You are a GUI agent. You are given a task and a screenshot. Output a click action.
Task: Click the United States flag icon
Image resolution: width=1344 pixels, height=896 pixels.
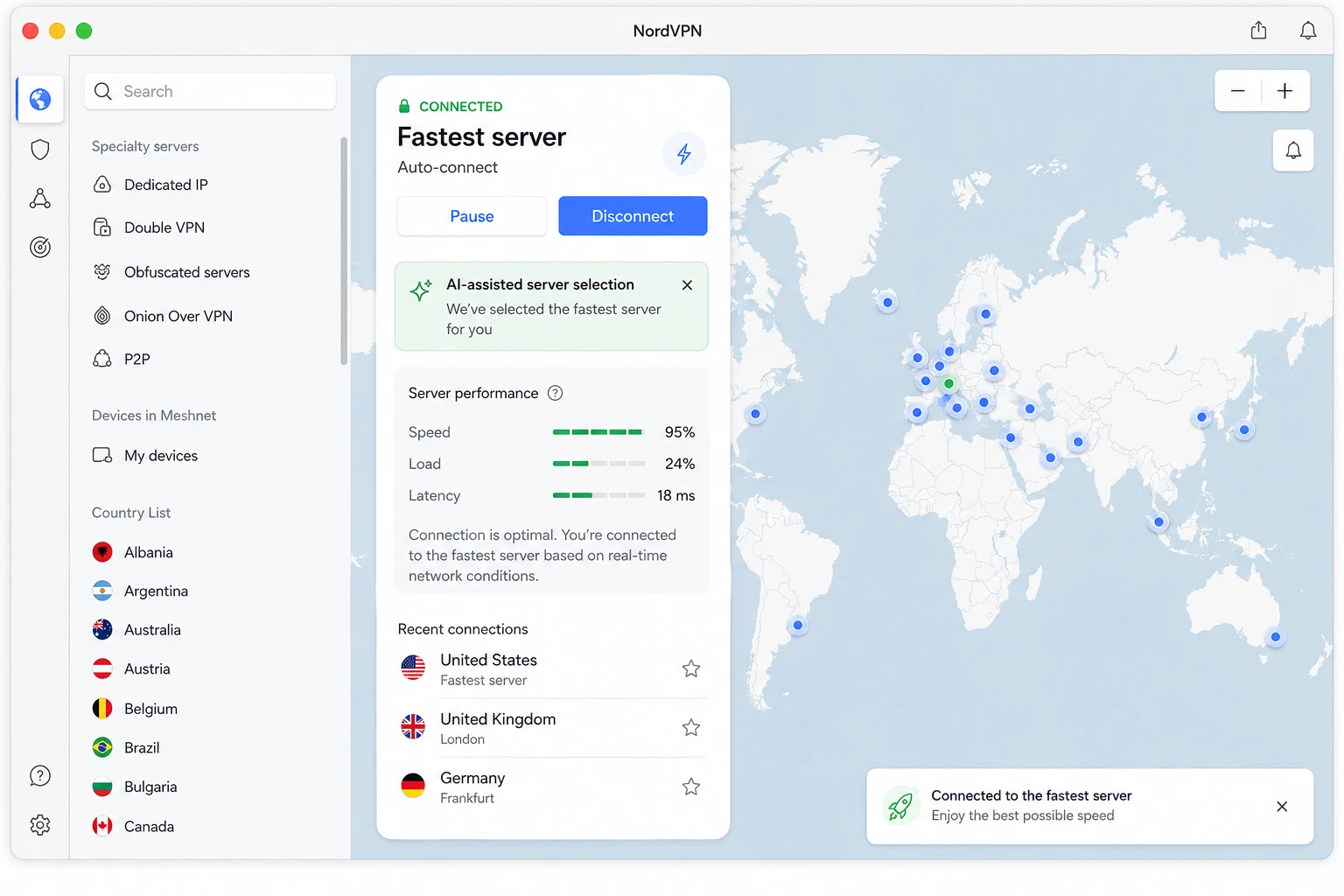(x=413, y=668)
